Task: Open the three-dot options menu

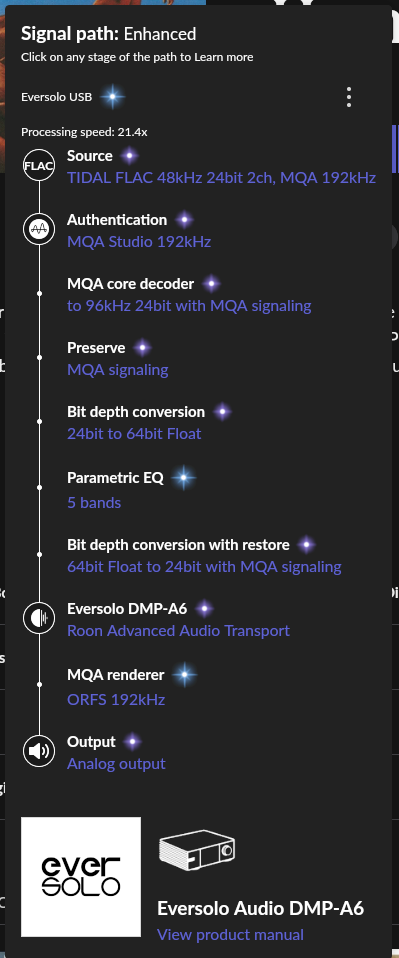Action: pyautogui.click(x=349, y=97)
